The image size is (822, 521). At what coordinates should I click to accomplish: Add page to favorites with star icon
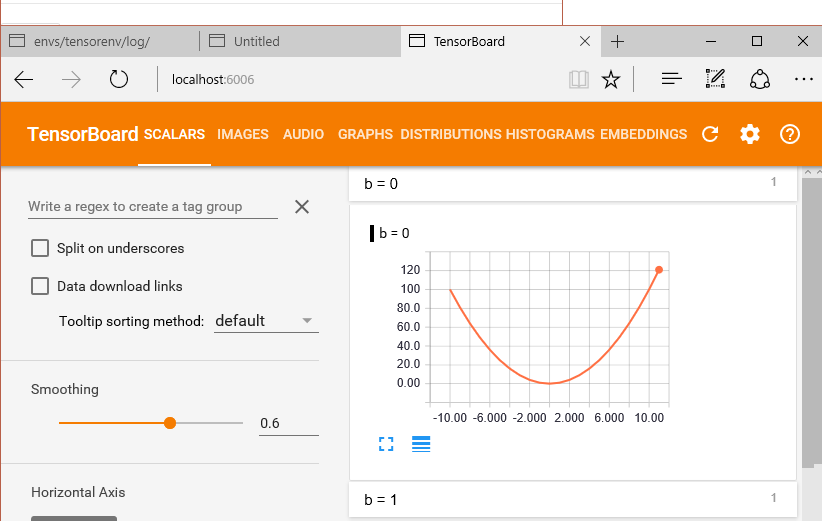[x=611, y=80]
